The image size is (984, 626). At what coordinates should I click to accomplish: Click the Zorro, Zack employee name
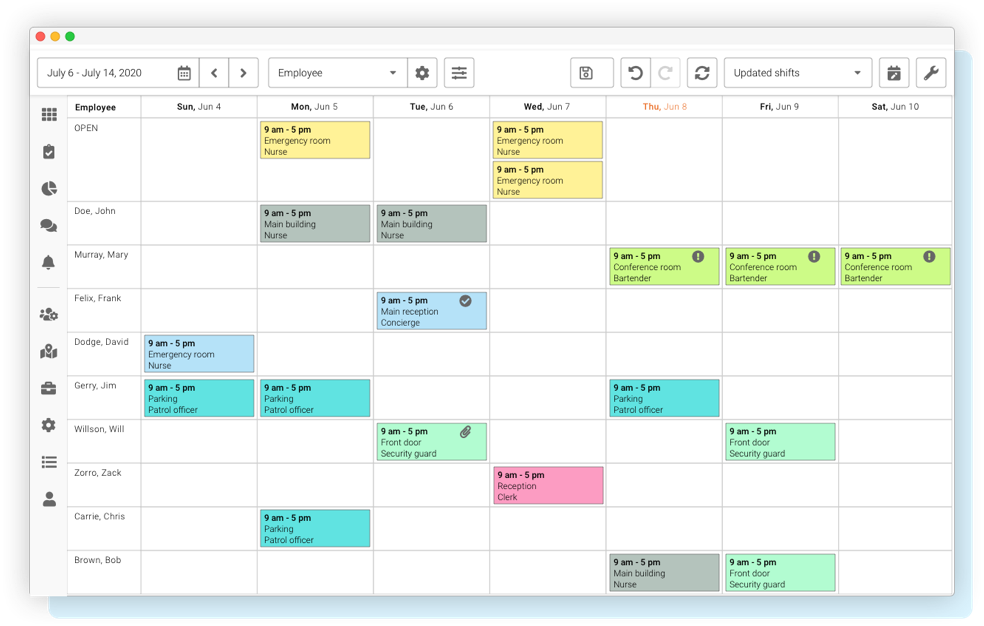(98, 473)
